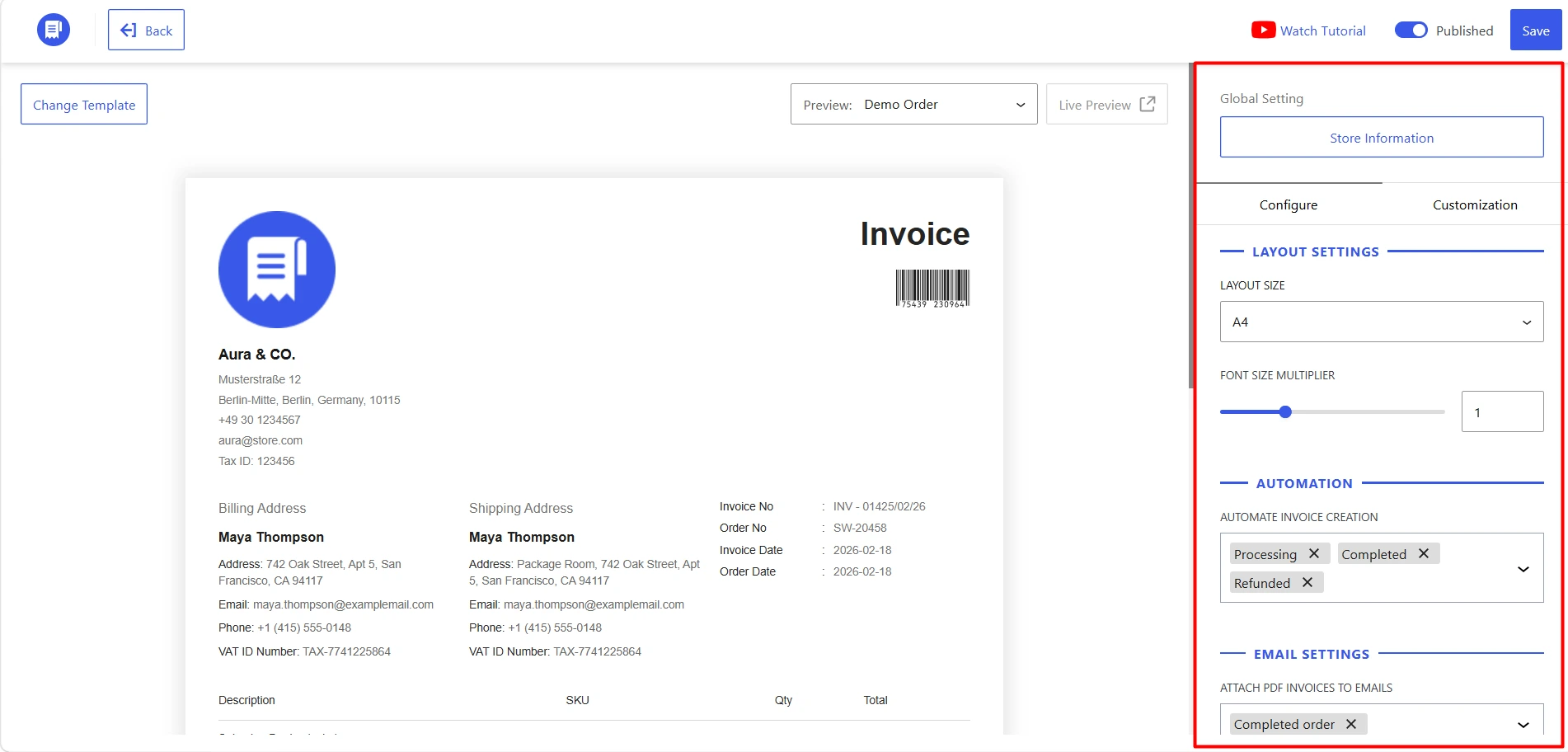Expand the Preview Demo Order dropdown
The image size is (1568, 752).
coord(913,104)
